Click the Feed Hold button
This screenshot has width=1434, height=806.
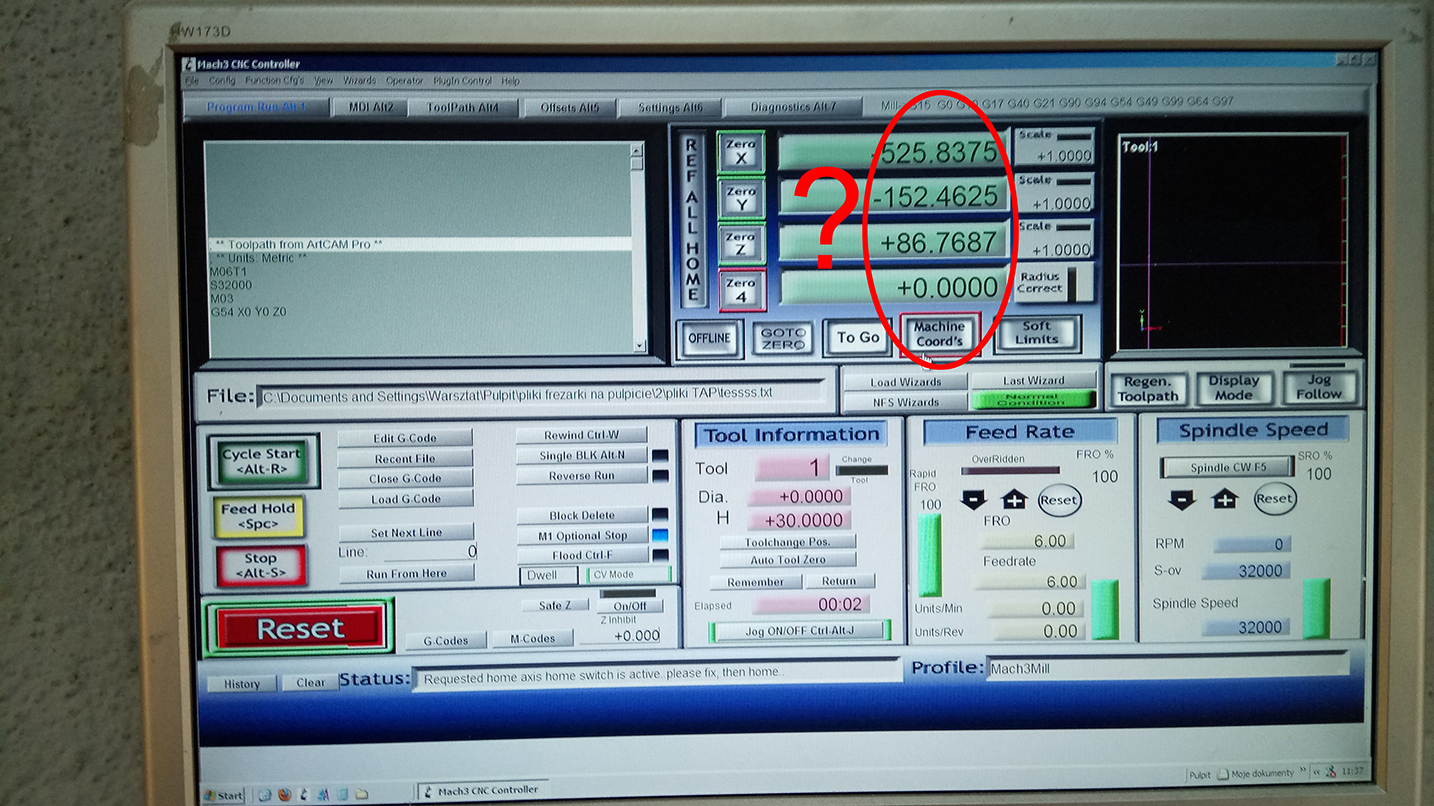tap(258, 515)
